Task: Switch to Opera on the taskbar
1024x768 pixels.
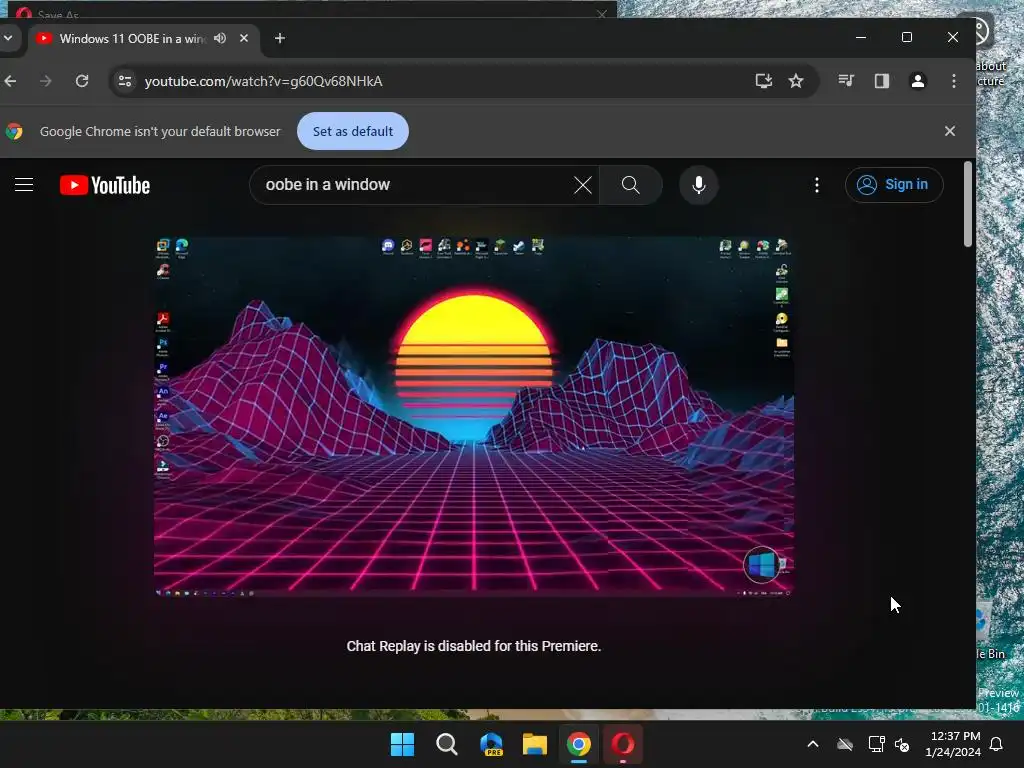Action: coord(622,744)
